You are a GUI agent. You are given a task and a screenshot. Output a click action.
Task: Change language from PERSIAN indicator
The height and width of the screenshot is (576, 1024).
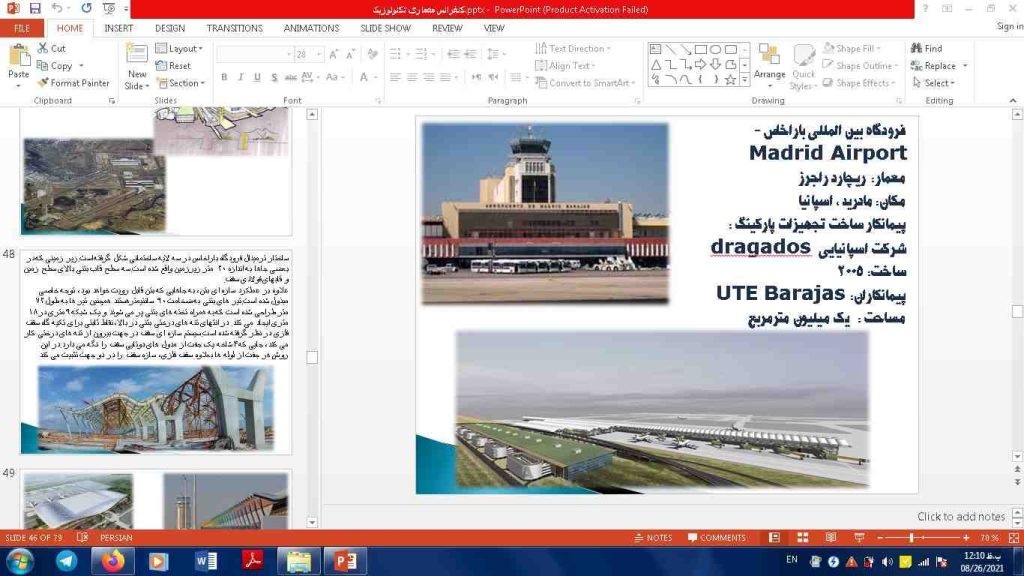[116, 537]
